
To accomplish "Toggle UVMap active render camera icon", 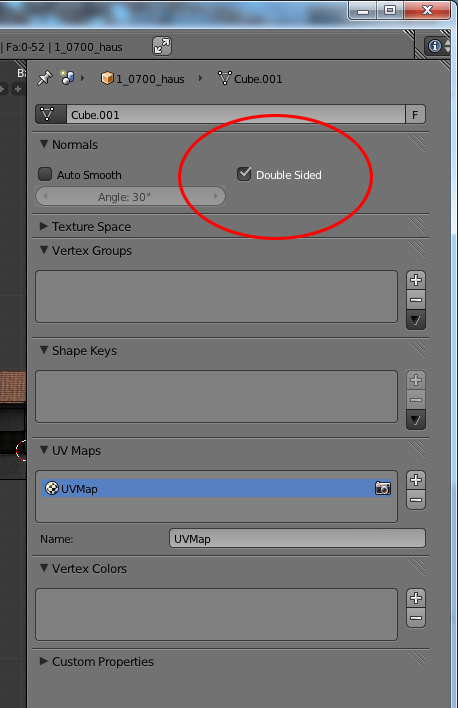I will click(383, 489).
